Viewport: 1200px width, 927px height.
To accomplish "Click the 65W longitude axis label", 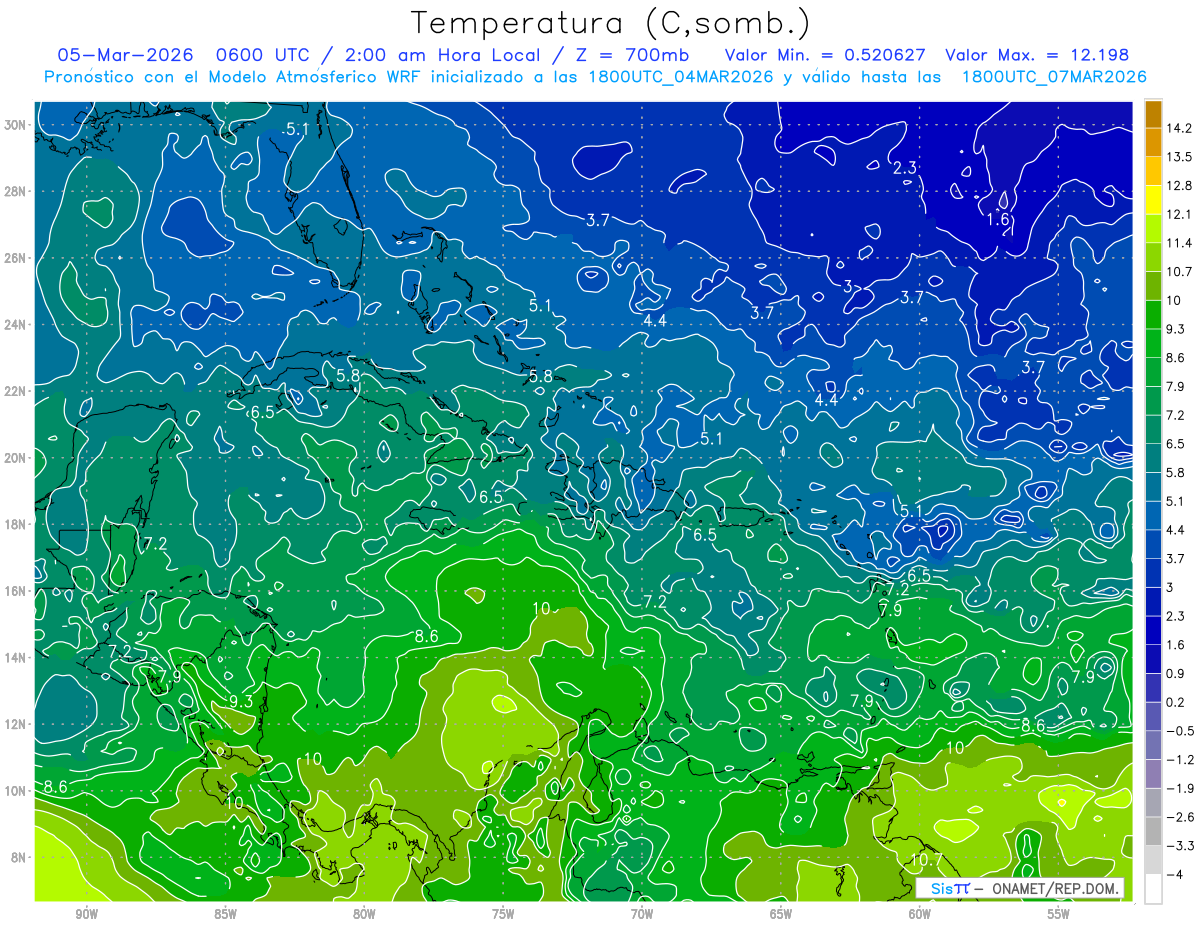I will (781, 915).
